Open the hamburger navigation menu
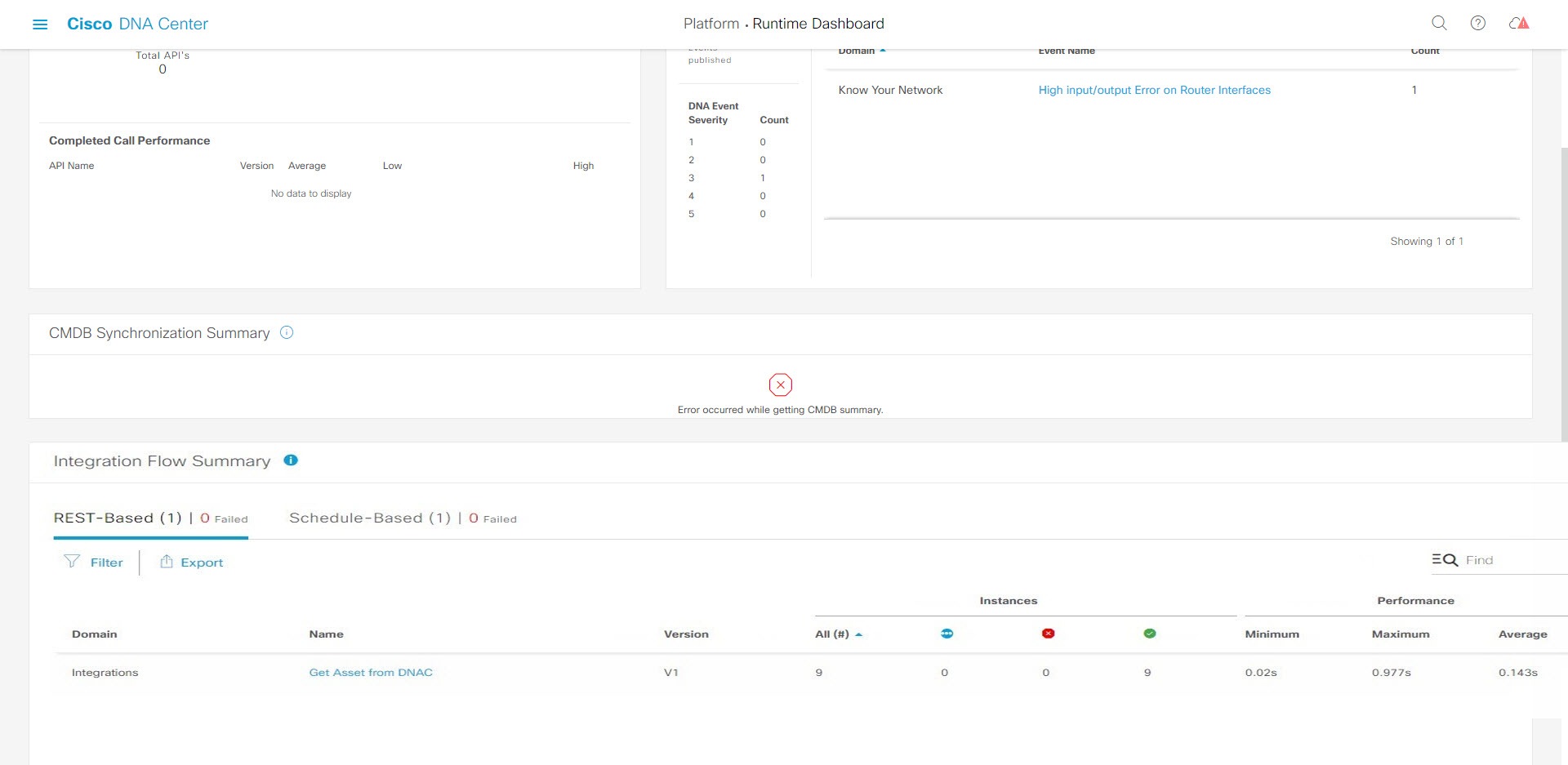Viewport: 1568px width, 765px height. (x=40, y=24)
